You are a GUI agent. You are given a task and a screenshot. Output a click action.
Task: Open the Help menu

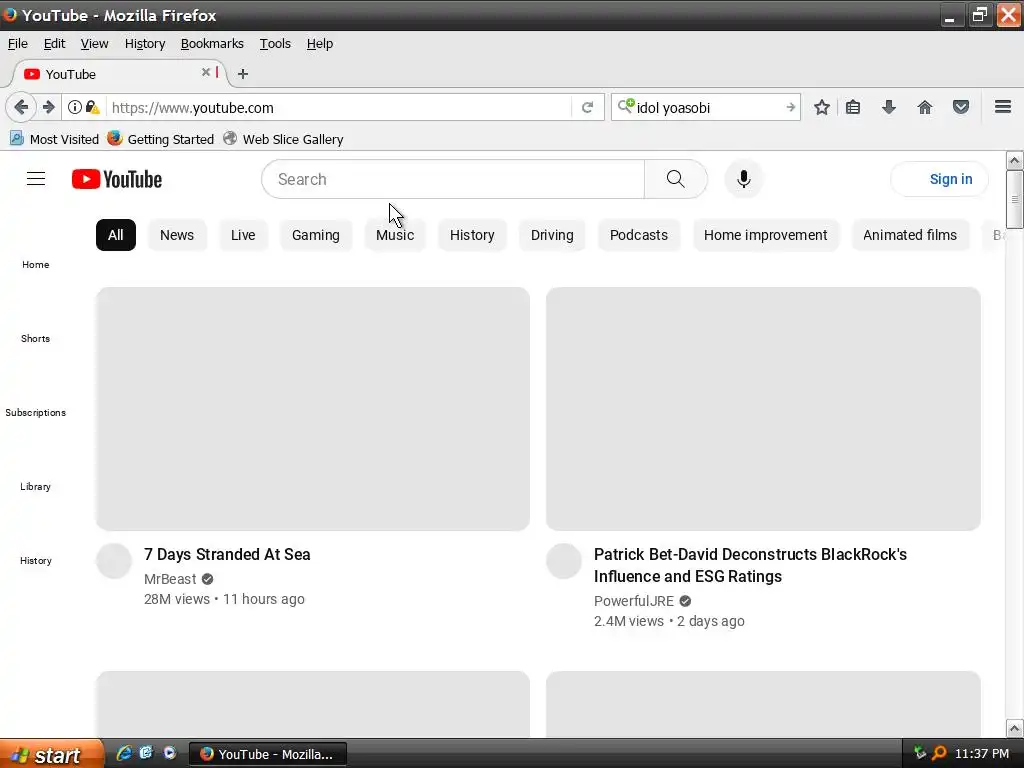click(320, 44)
